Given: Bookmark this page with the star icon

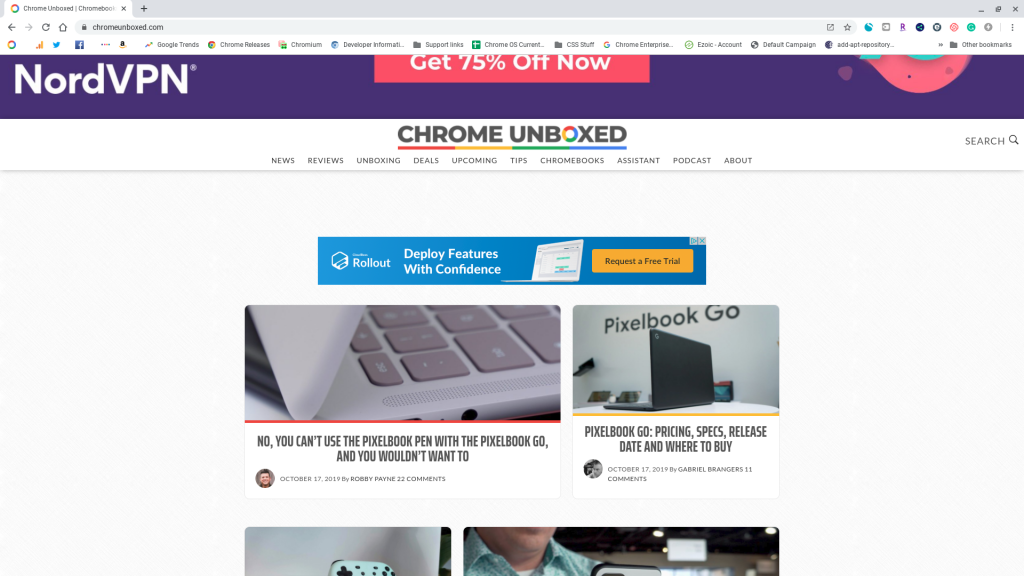Looking at the screenshot, I should coord(848,27).
